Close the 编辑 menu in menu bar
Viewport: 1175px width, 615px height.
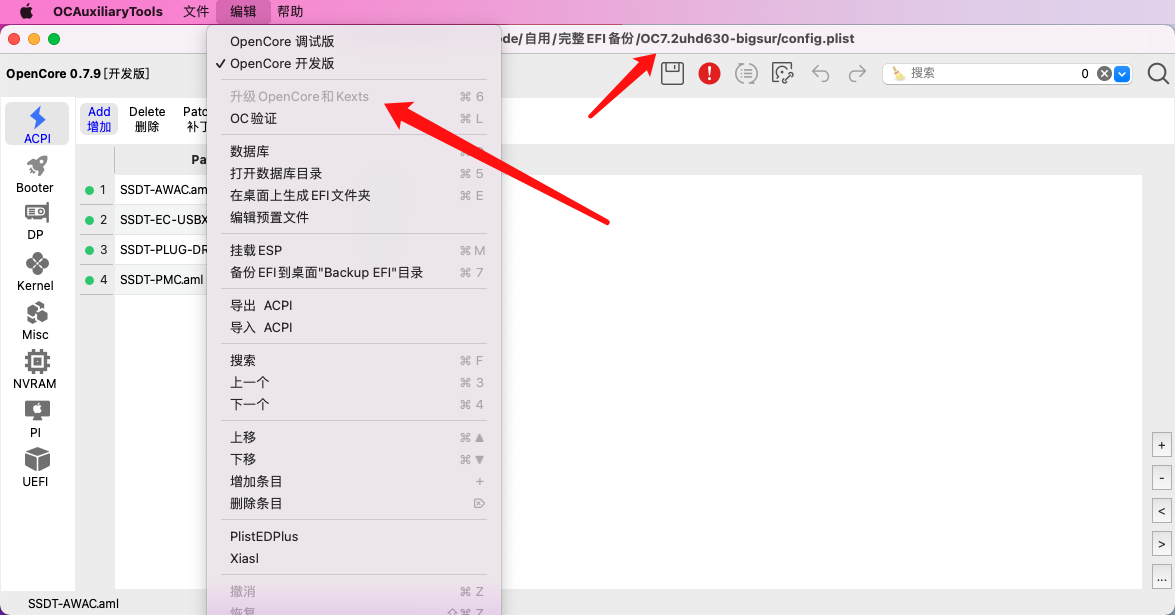tap(243, 11)
